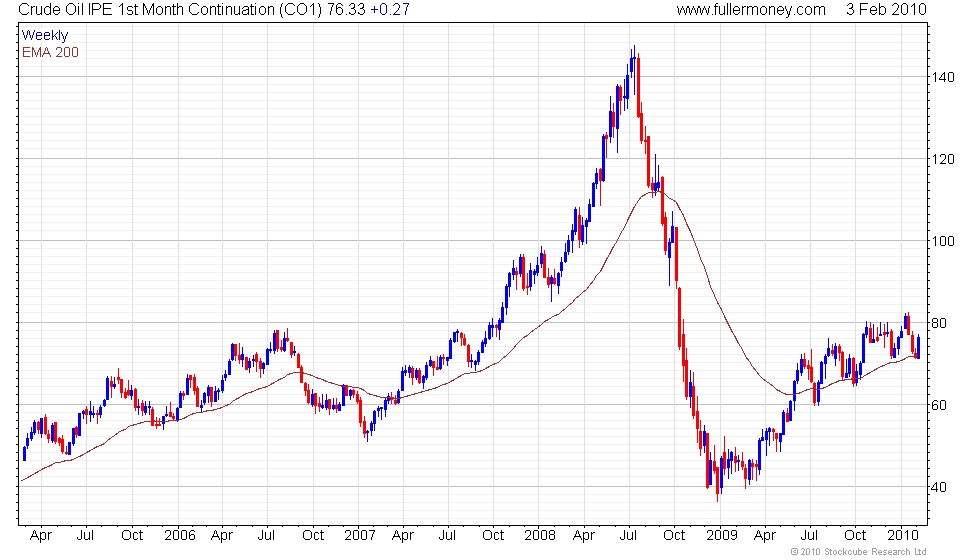Click the 2008 year label on time axis

point(540,536)
